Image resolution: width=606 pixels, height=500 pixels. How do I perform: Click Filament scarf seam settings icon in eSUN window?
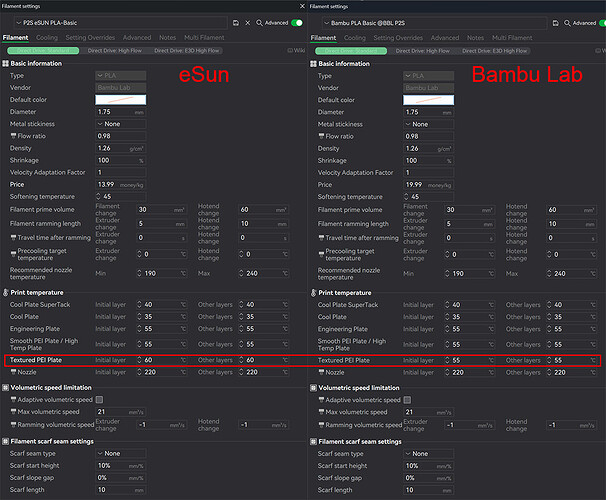pyautogui.click(x=5, y=441)
